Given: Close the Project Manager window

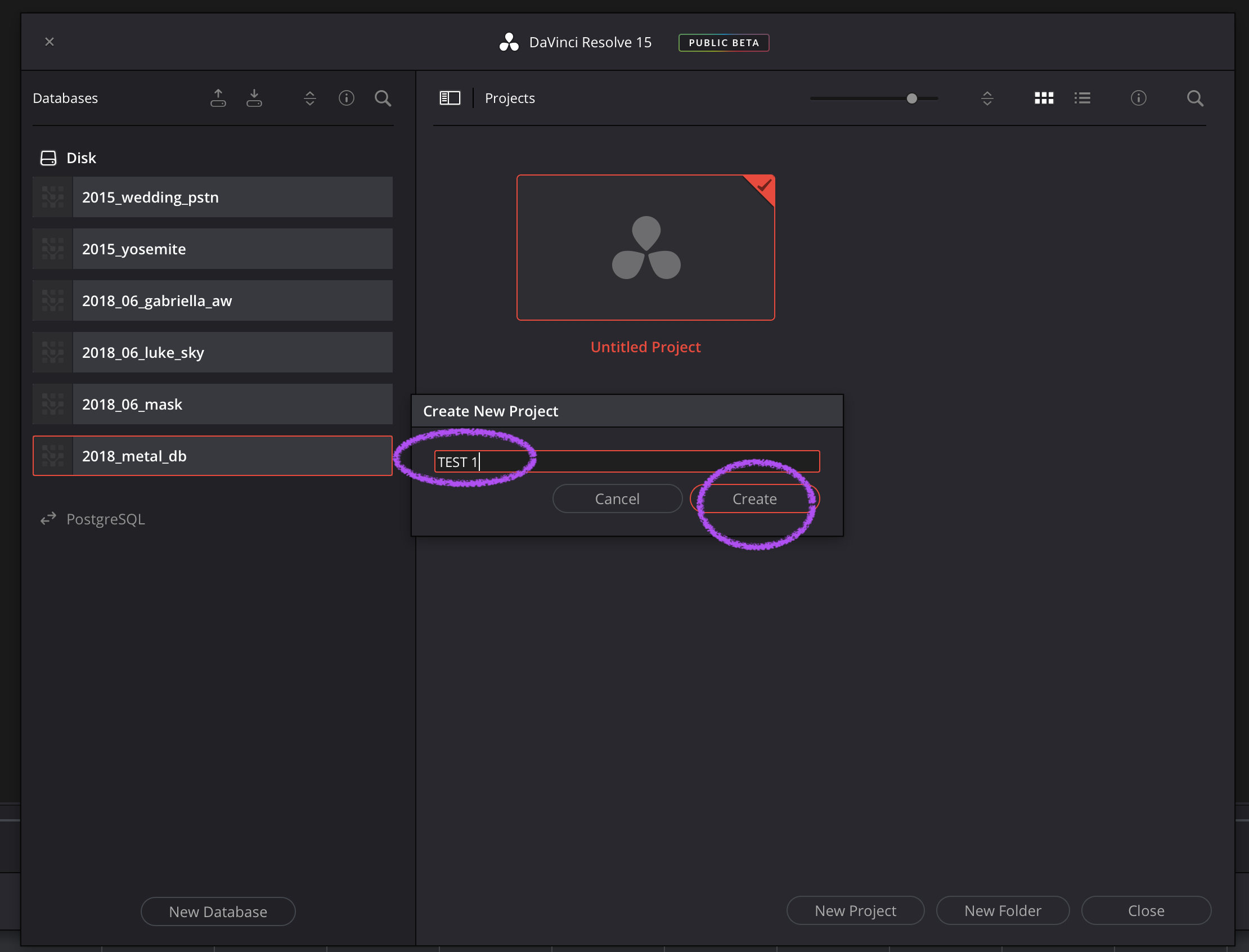Looking at the screenshot, I should (50, 42).
